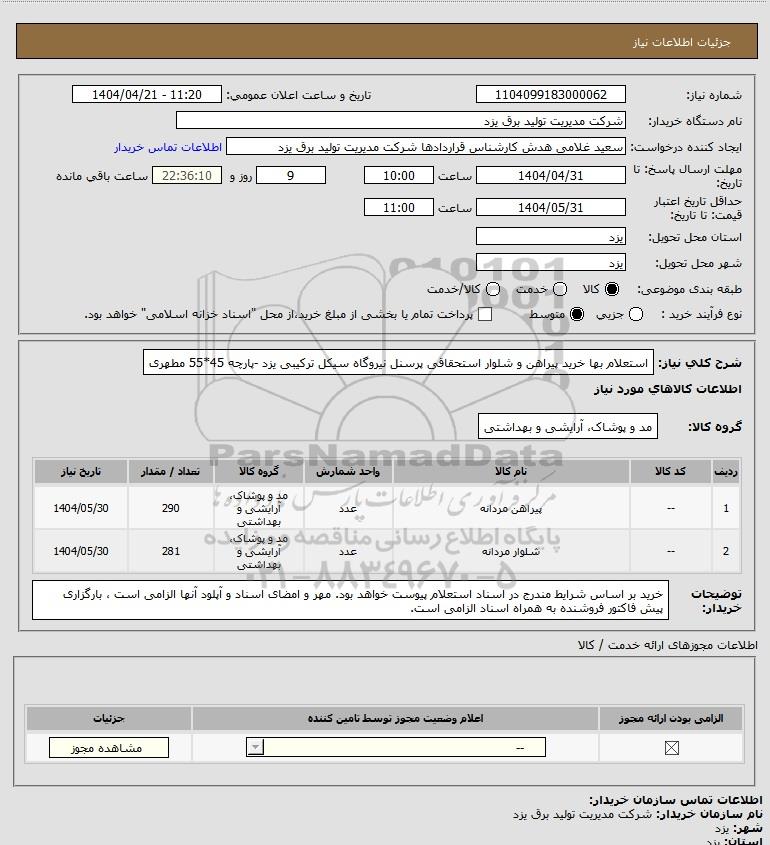The height and width of the screenshot is (845, 770).
Task: Toggle the mandatory permit checkbox
Action: tap(671, 748)
